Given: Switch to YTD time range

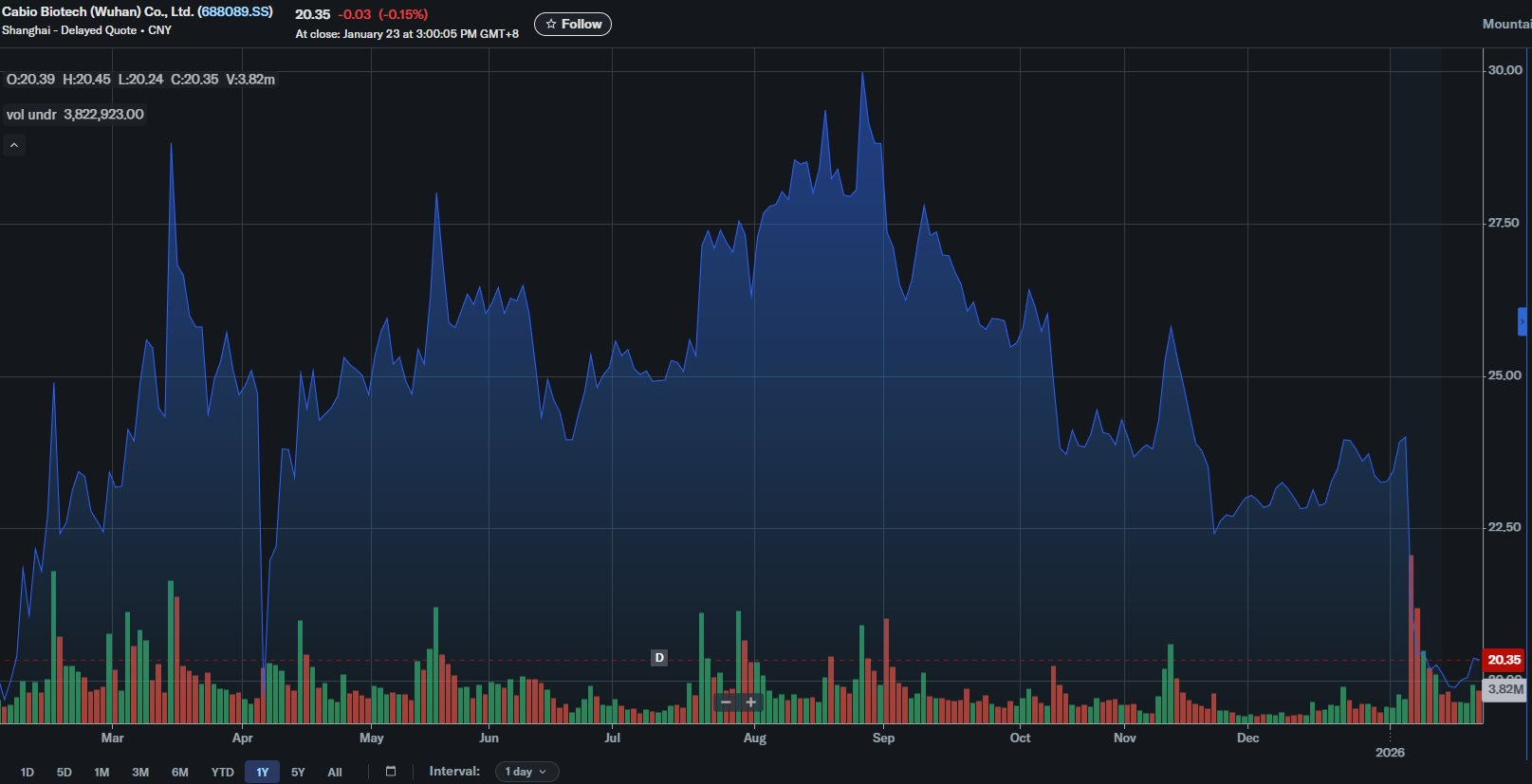Looking at the screenshot, I should (222, 772).
